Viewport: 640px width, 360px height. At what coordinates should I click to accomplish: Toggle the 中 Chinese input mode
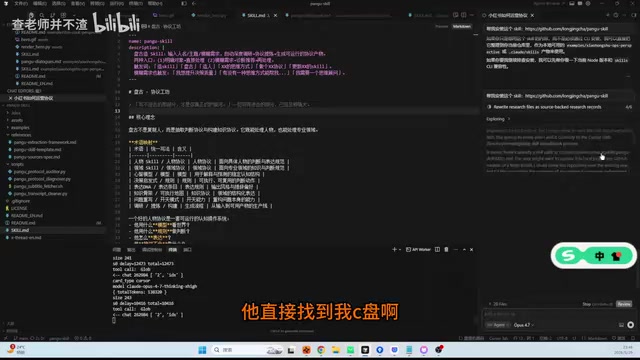click(x=599, y=256)
